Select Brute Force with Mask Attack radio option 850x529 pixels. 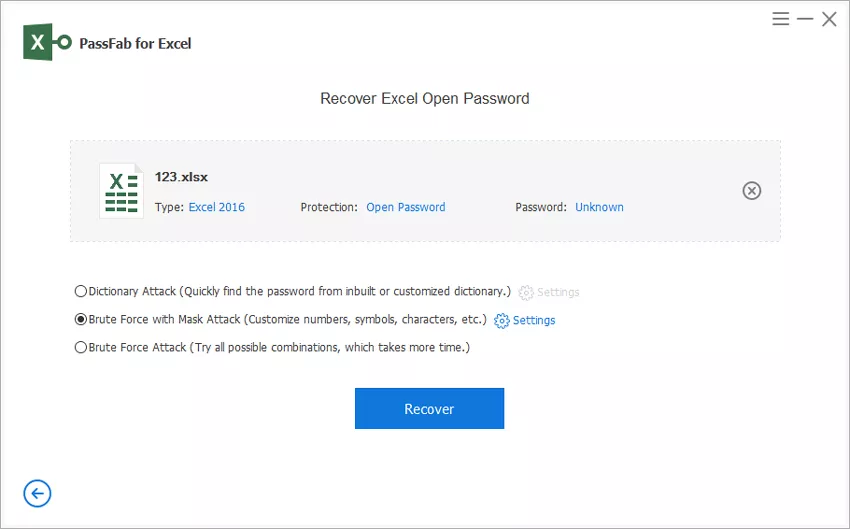click(x=81, y=320)
